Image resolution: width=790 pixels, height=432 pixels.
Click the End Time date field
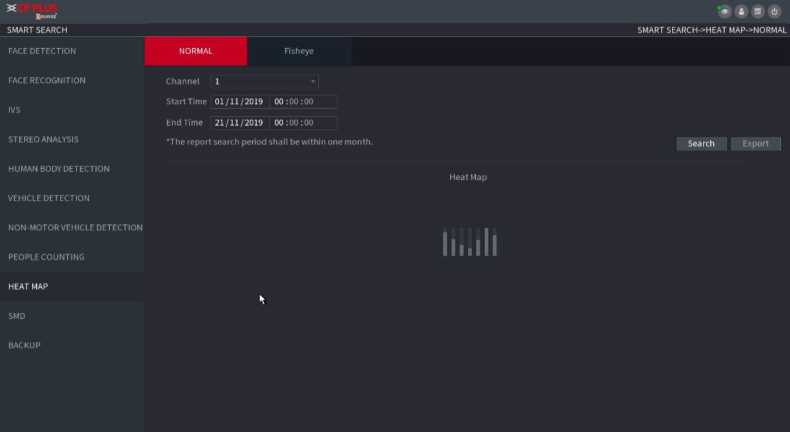[238, 123]
